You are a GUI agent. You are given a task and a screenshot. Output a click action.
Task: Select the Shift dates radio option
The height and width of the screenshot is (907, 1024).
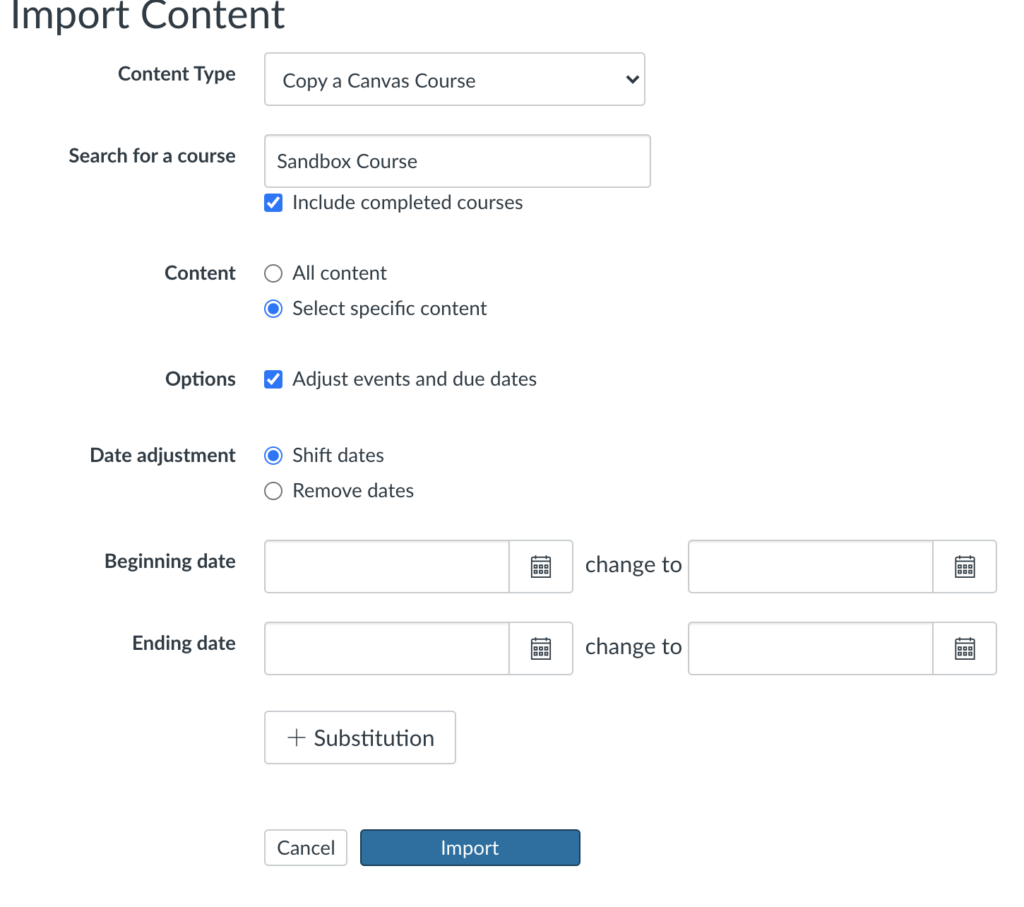coord(273,456)
